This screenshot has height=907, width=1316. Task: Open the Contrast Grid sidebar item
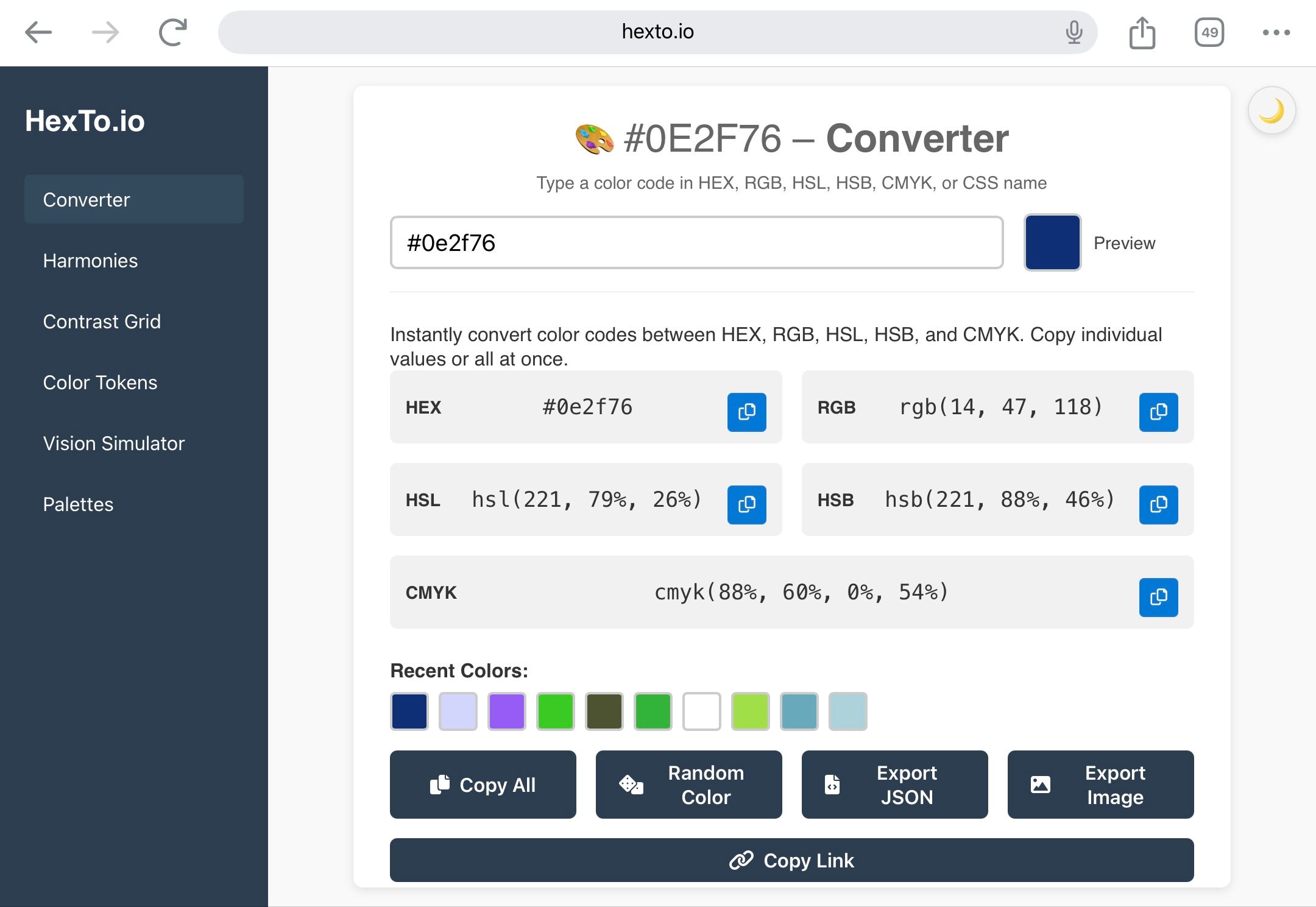click(x=102, y=322)
